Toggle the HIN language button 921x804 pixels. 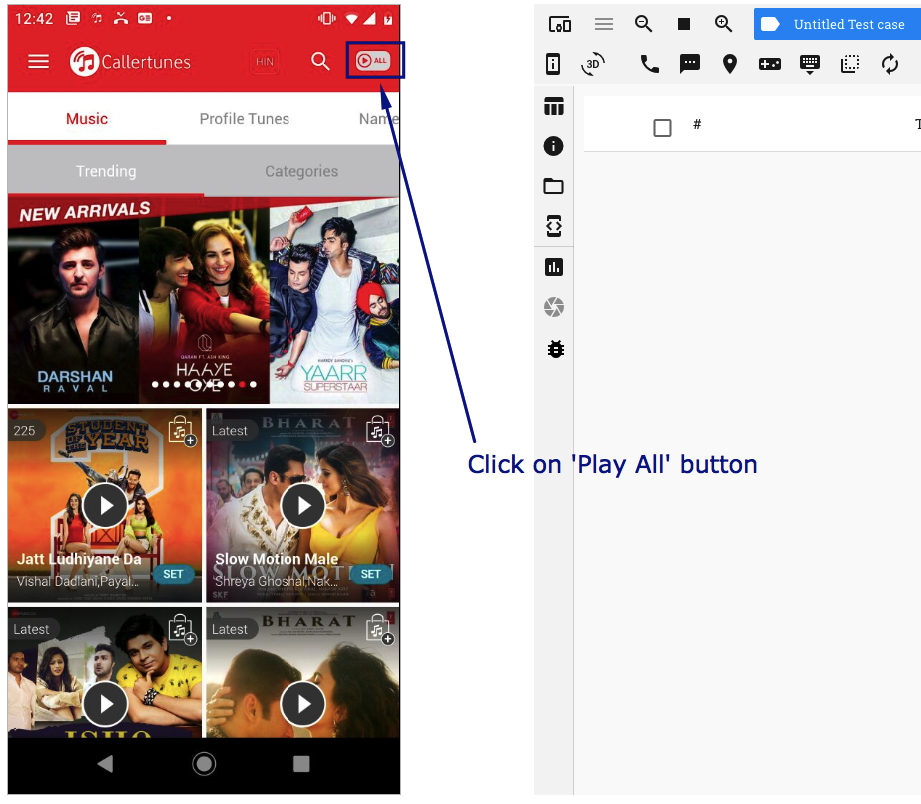pyautogui.click(x=265, y=61)
